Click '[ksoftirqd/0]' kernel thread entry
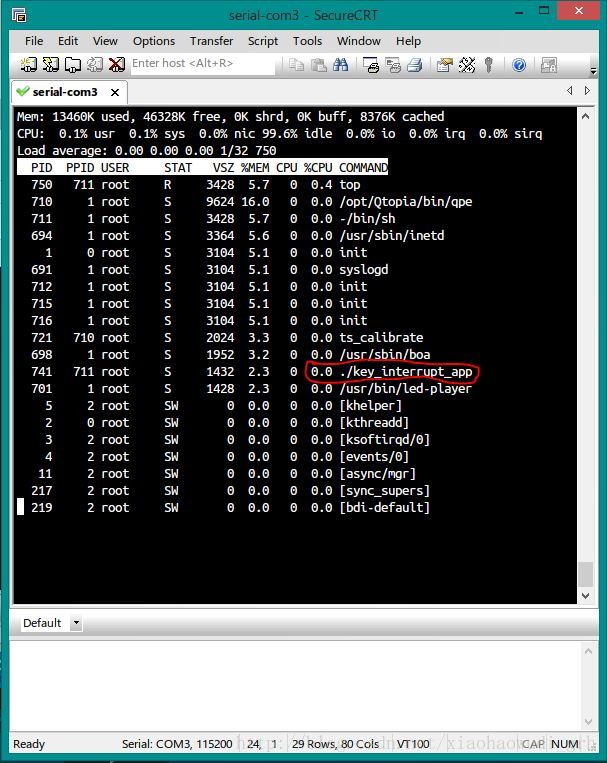Screen dimensions: 607x763 (385, 440)
